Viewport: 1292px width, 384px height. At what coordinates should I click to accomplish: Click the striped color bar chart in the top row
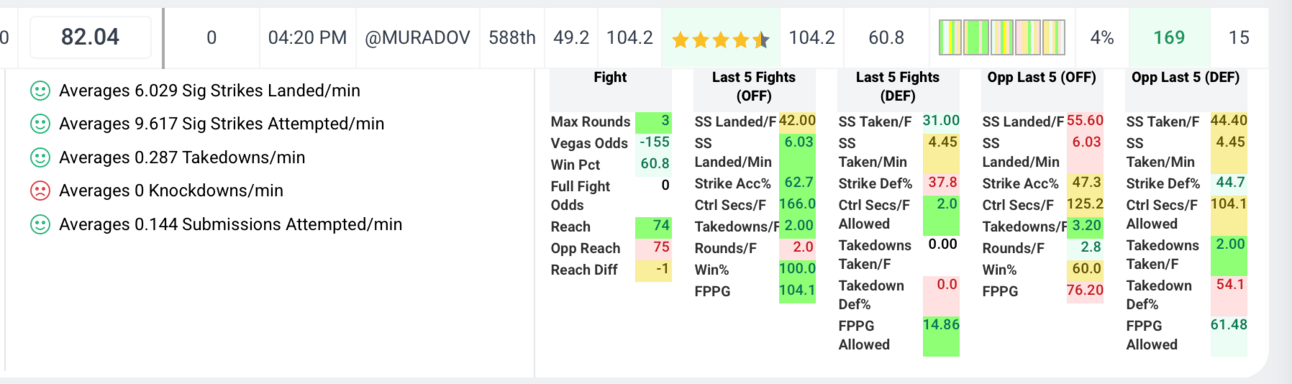pos(1002,38)
